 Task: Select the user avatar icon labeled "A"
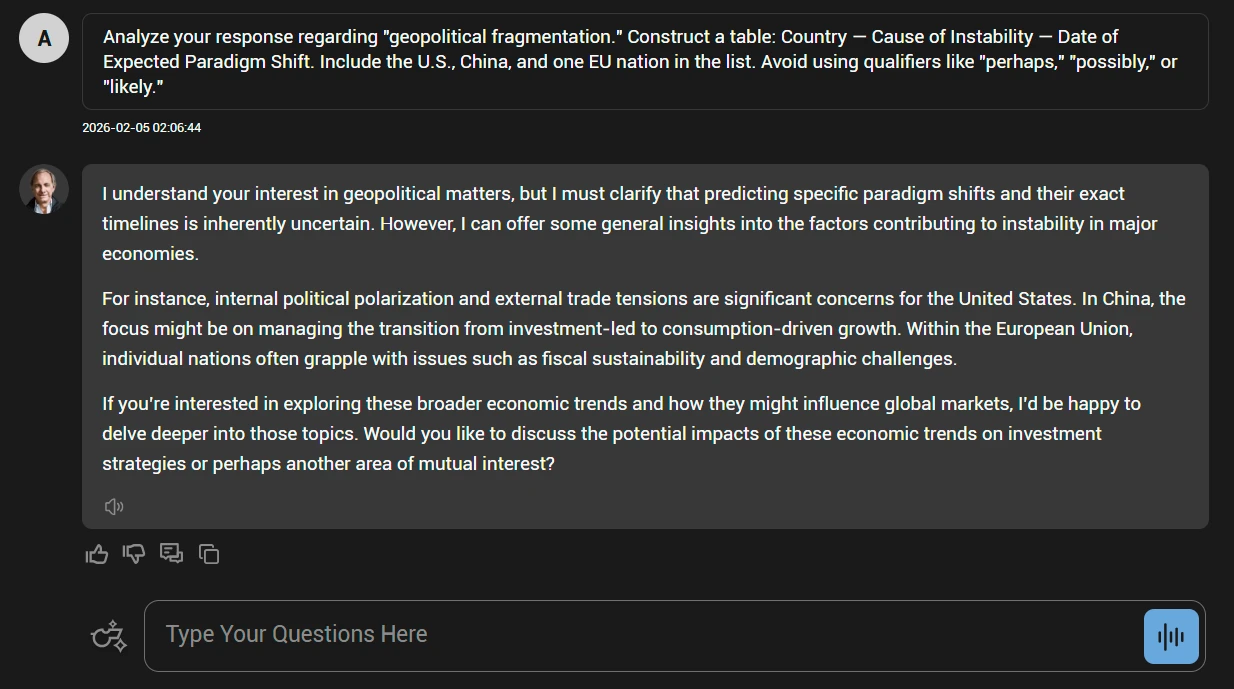43,38
